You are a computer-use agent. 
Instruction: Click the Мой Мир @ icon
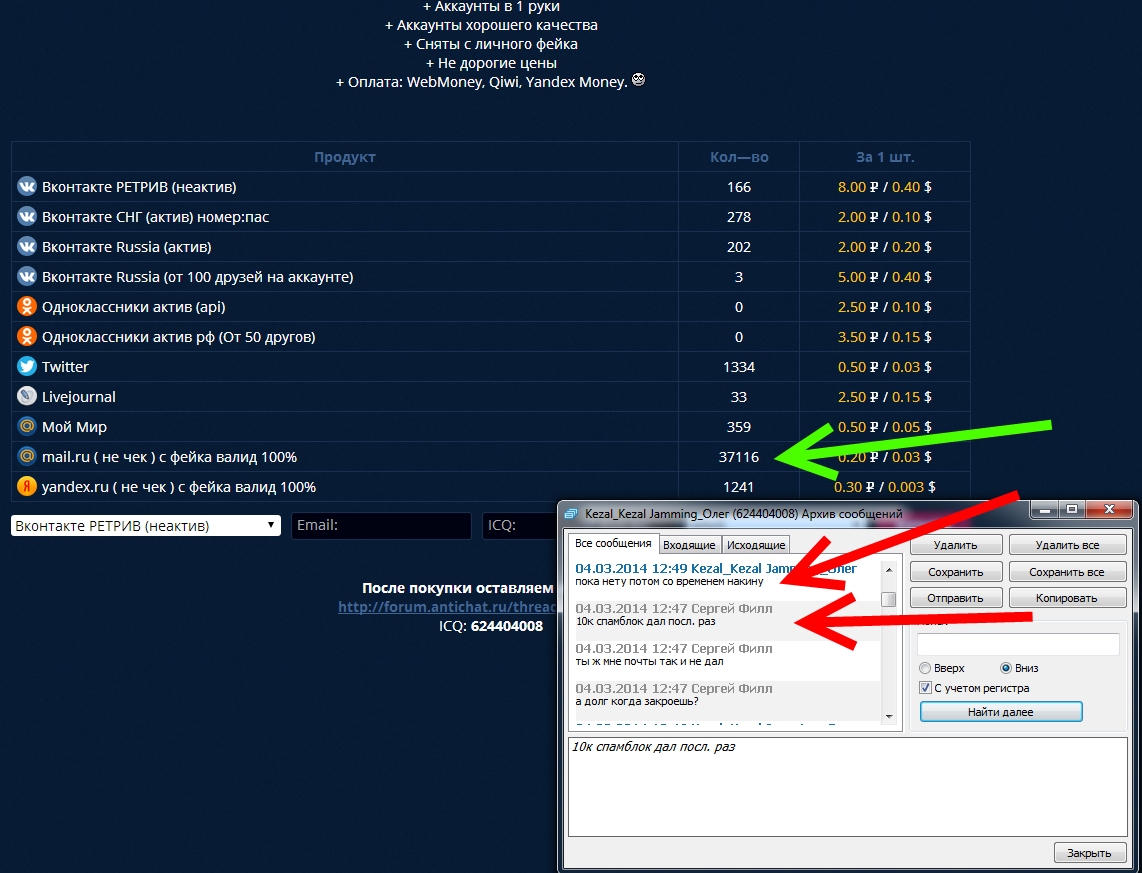tap(27, 426)
